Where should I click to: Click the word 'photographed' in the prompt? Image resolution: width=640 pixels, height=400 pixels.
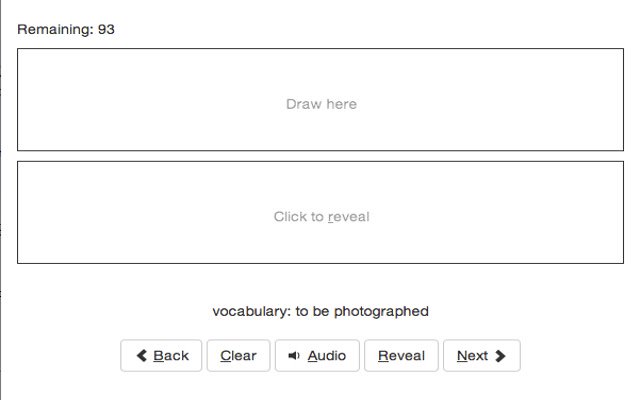pos(381,312)
